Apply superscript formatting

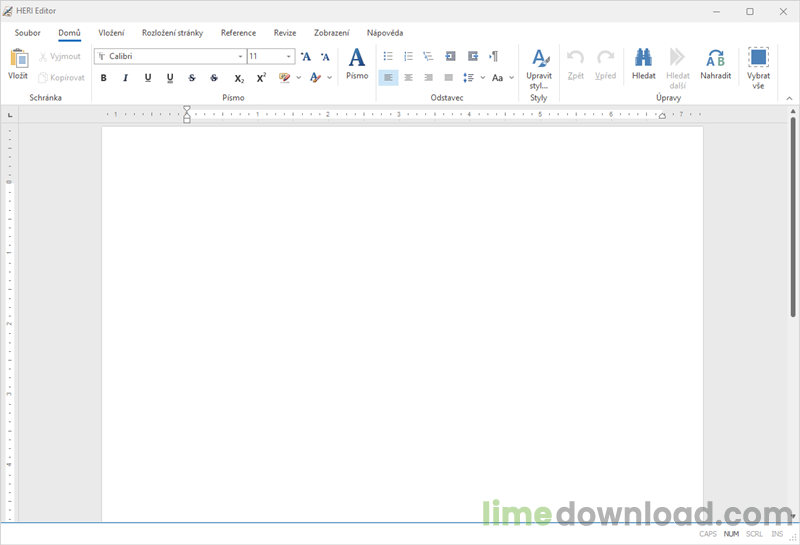[x=261, y=78]
